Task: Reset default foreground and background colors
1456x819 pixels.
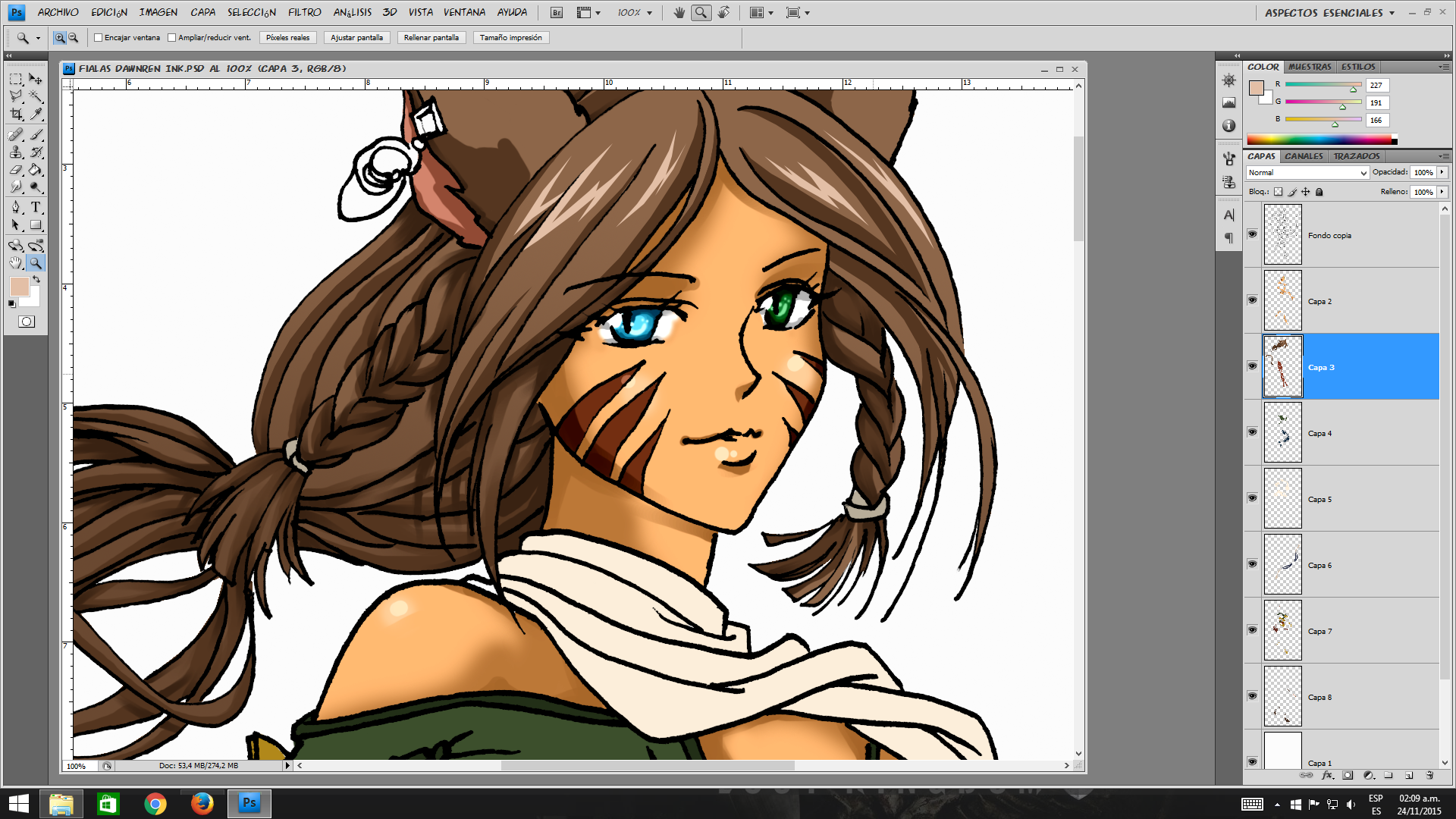Action: coord(11,303)
